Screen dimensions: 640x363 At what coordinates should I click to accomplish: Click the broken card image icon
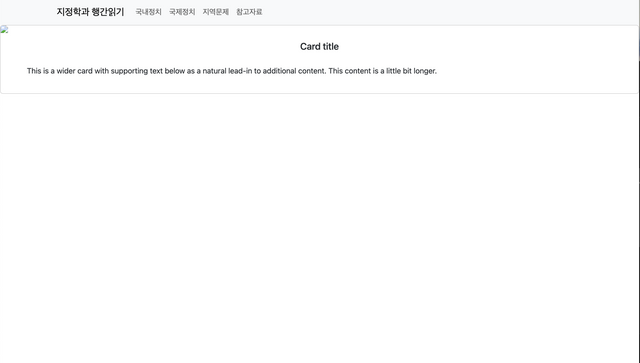click(x=4, y=29)
